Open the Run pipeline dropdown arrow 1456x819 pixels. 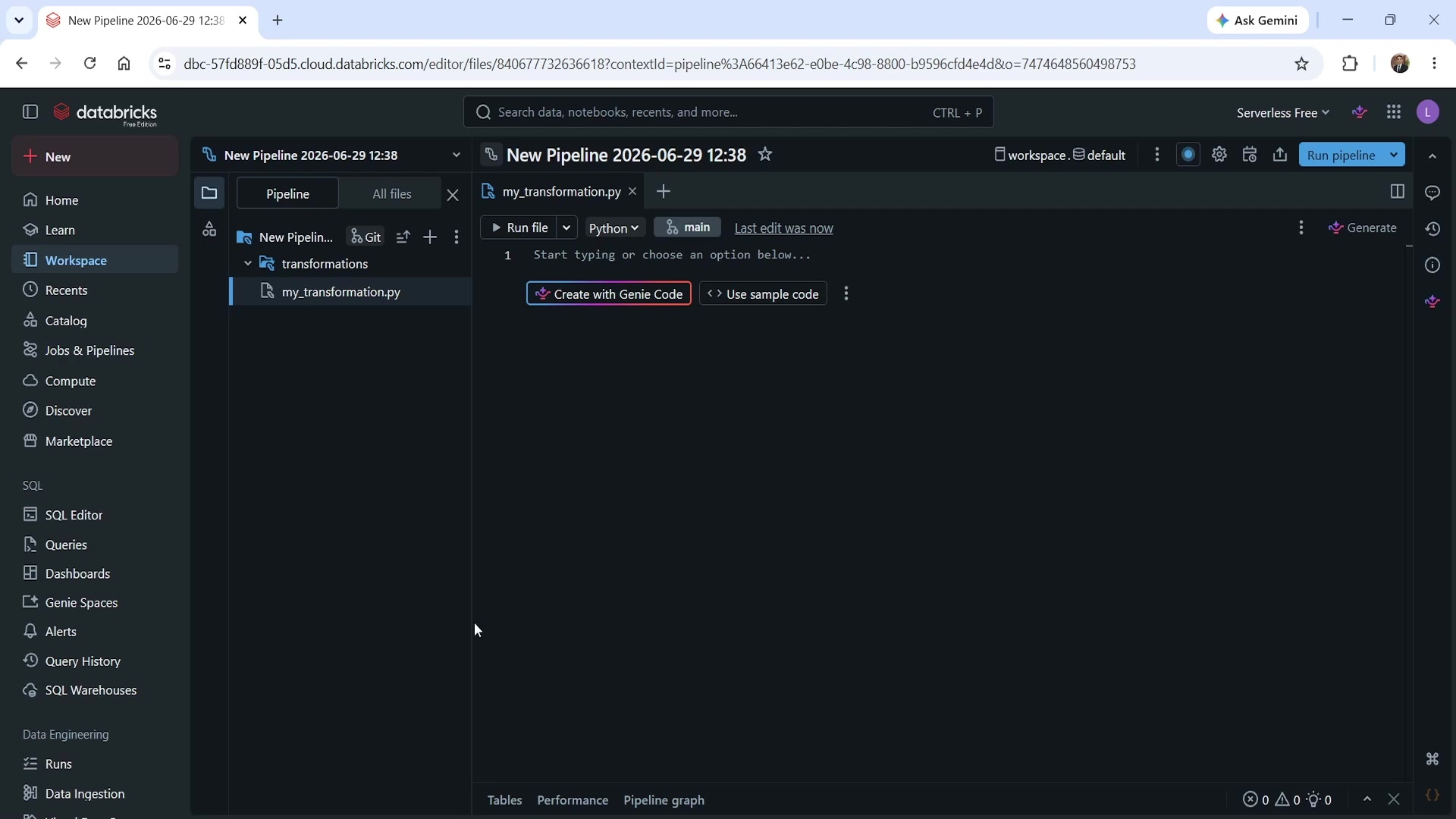click(x=1394, y=155)
